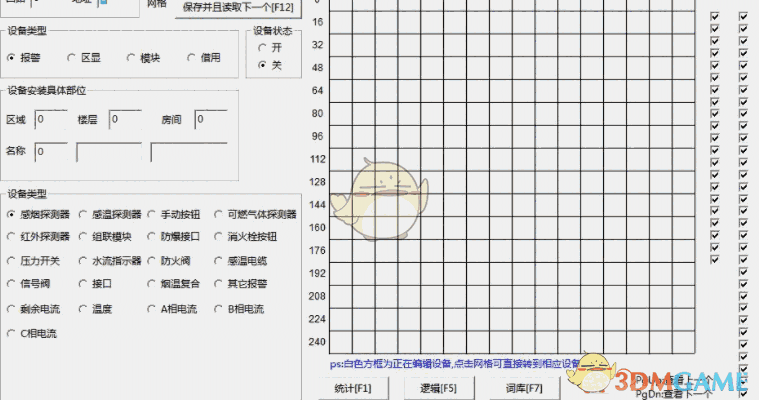Focus the 楼层 input field

coord(125,119)
